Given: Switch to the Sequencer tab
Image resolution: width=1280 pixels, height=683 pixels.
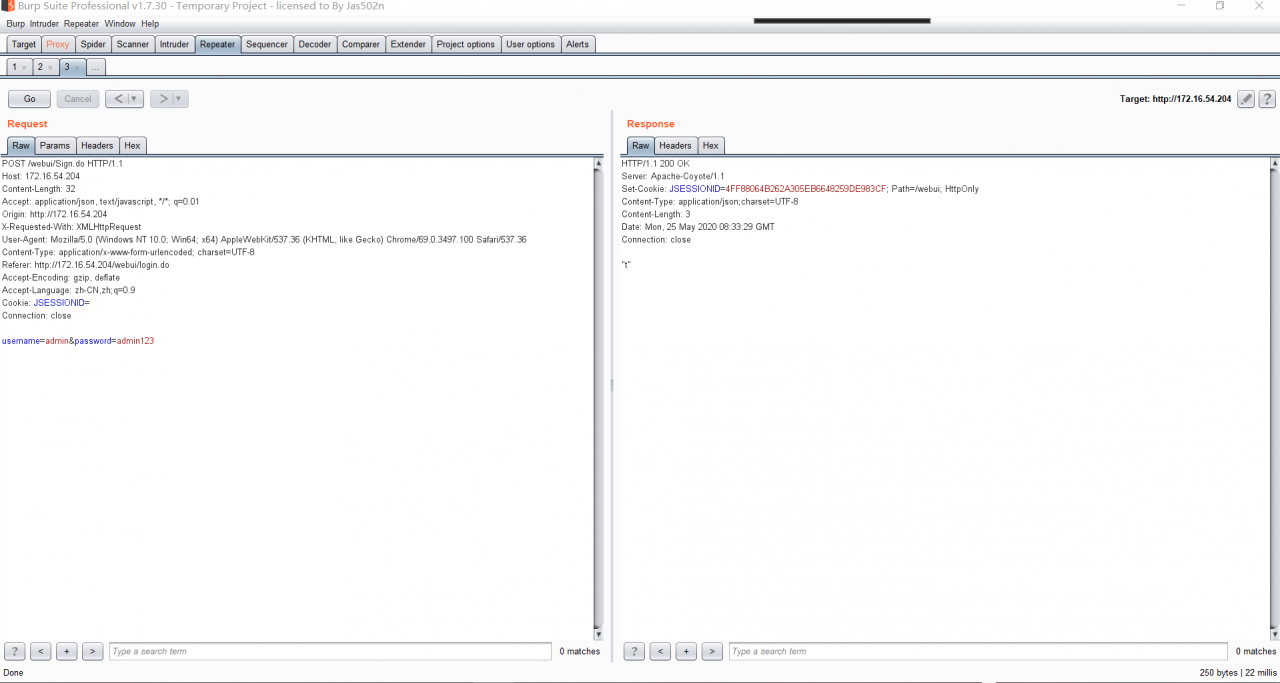Looking at the screenshot, I should [267, 44].
